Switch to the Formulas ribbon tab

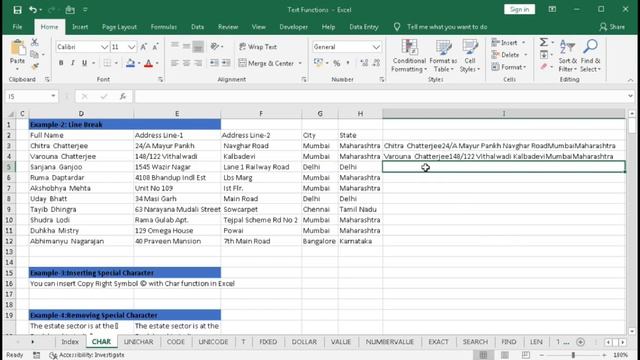[164, 27]
